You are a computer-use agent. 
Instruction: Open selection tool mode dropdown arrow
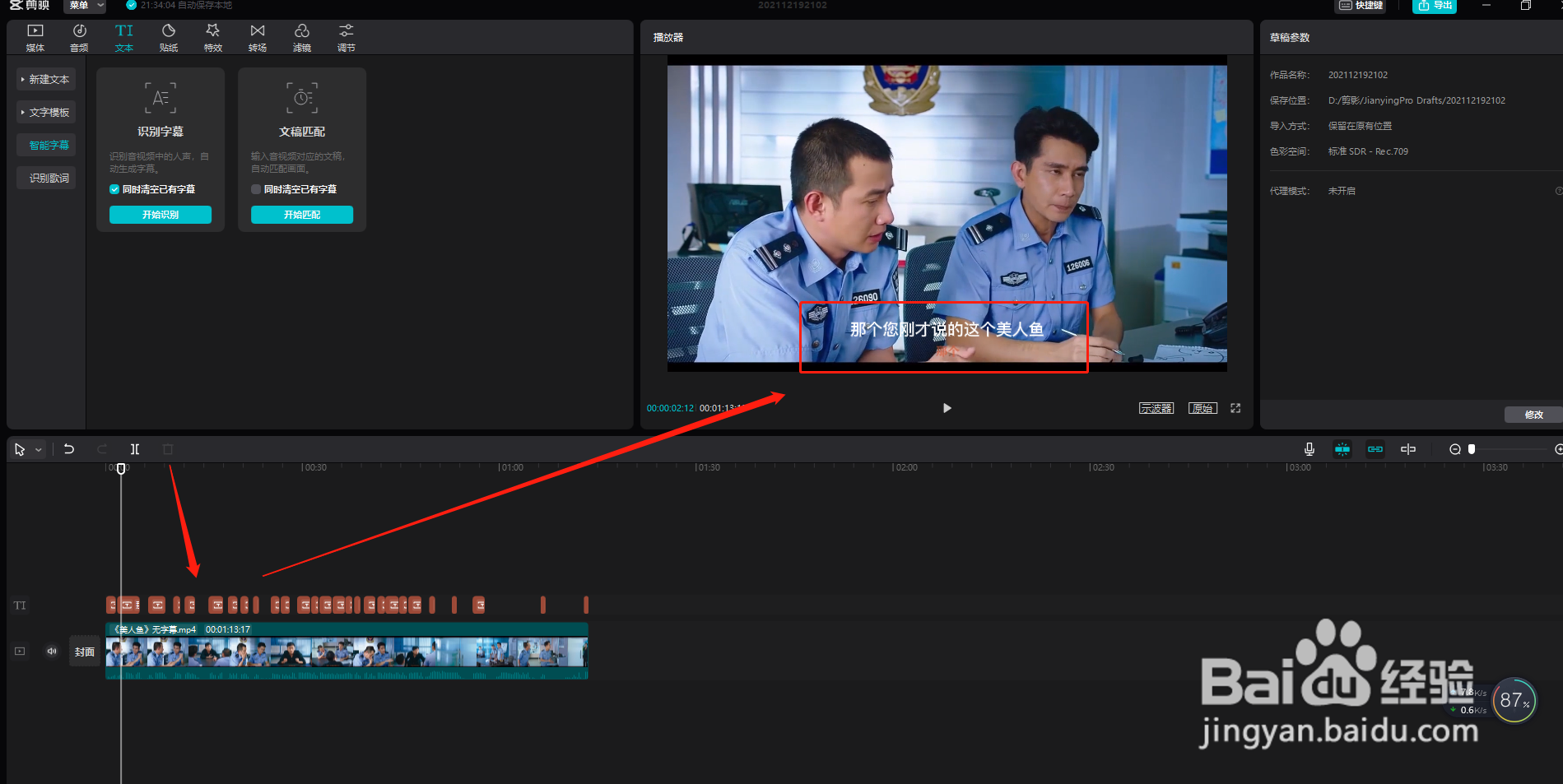(39, 450)
